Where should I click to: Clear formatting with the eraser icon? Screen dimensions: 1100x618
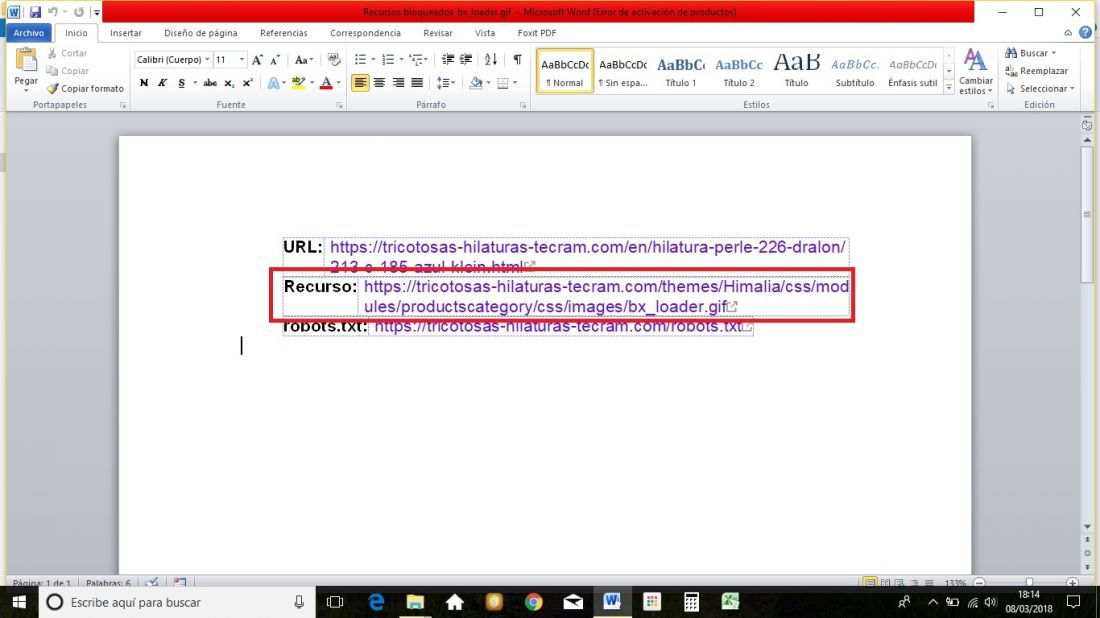pos(334,60)
